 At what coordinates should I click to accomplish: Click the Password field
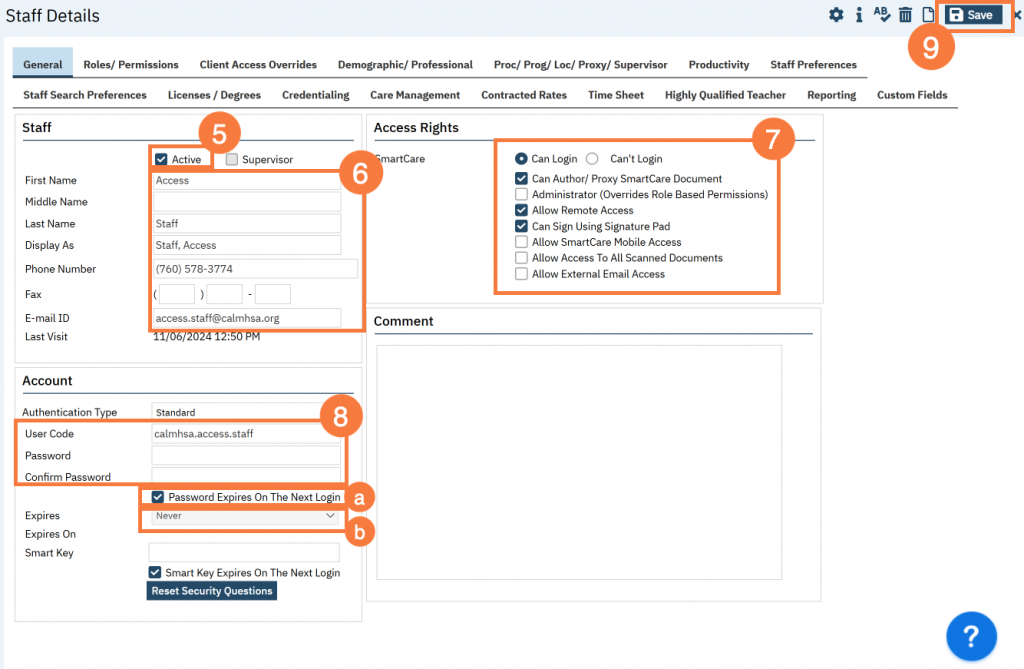point(246,455)
